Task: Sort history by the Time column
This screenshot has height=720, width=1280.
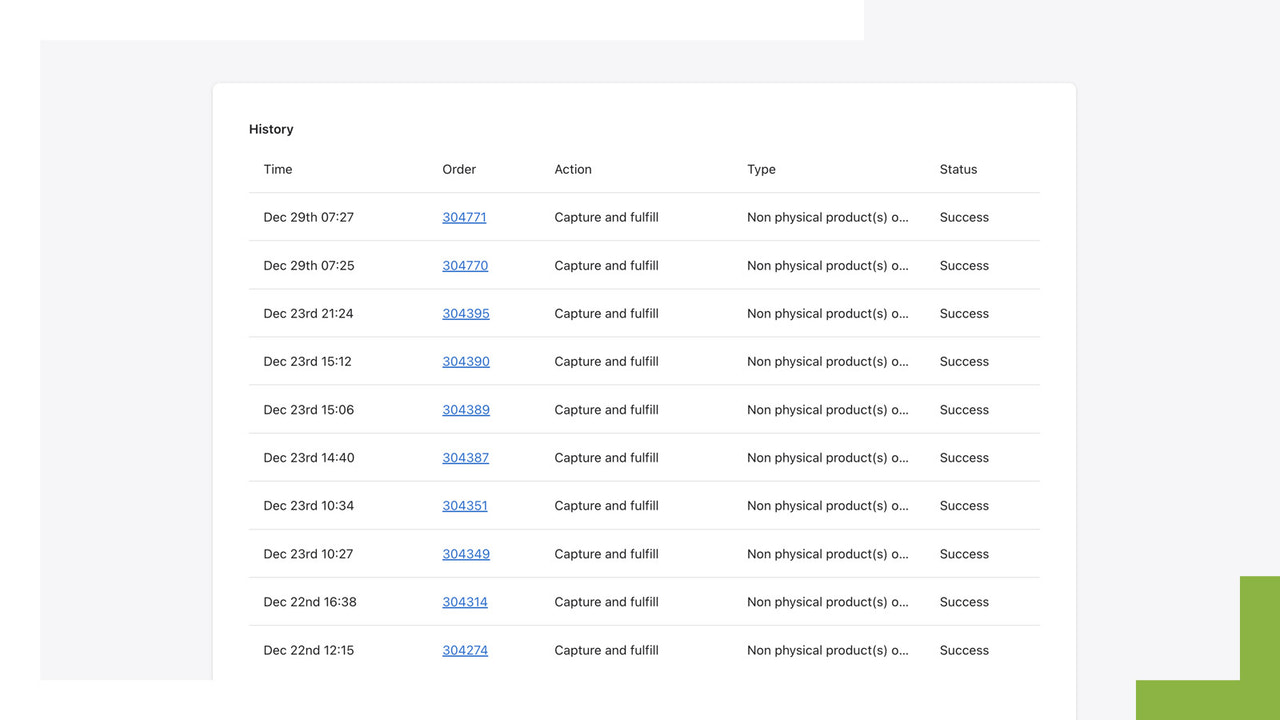Action: [x=277, y=169]
